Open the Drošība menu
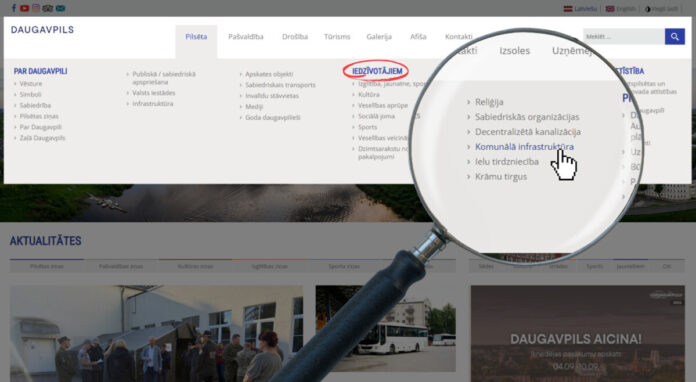The image size is (696, 382). (x=295, y=37)
